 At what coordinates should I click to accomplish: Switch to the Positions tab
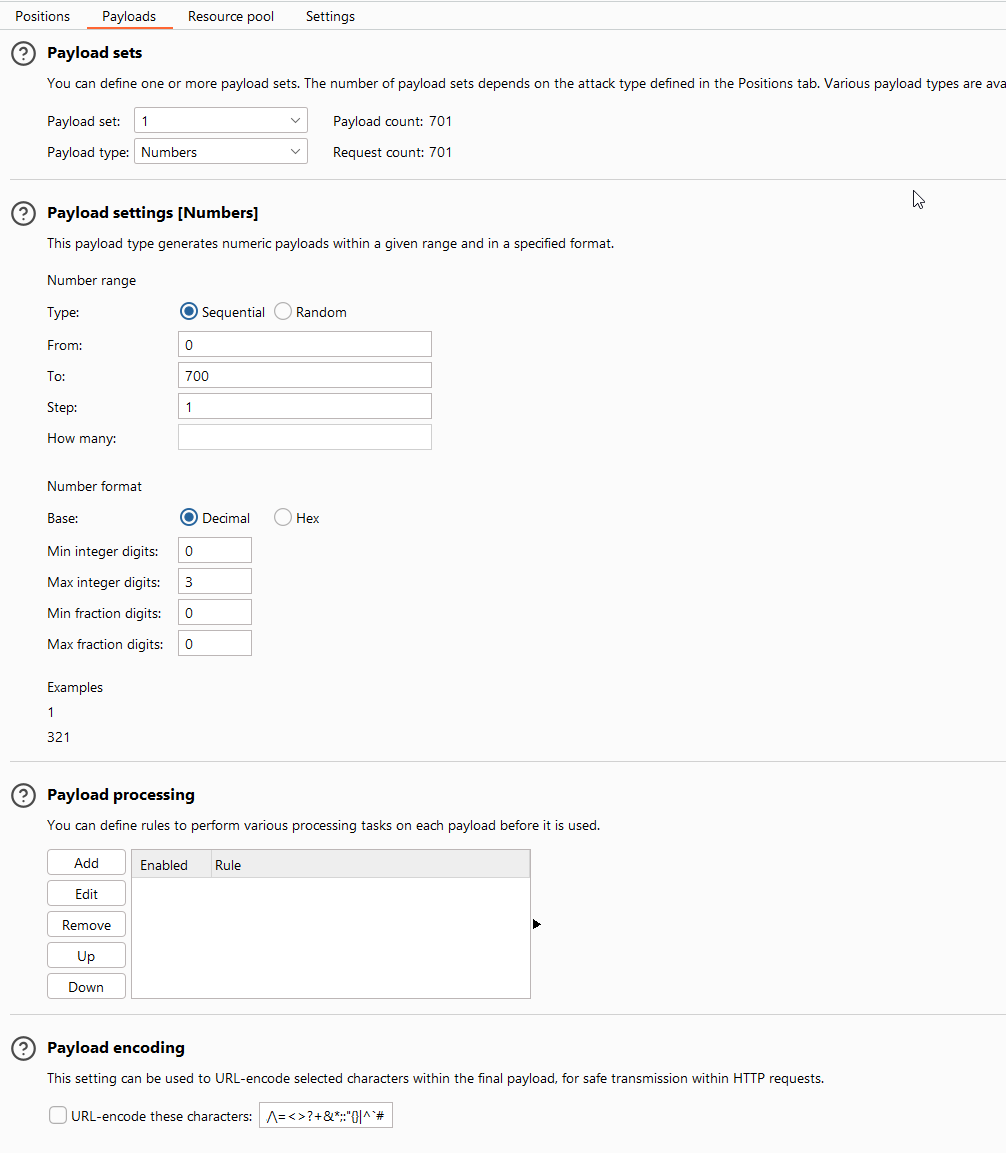[x=43, y=16]
